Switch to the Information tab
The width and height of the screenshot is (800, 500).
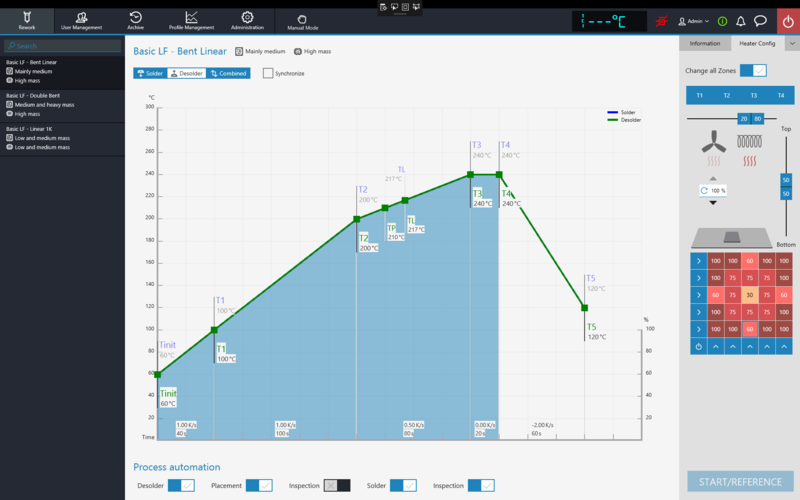coord(704,43)
